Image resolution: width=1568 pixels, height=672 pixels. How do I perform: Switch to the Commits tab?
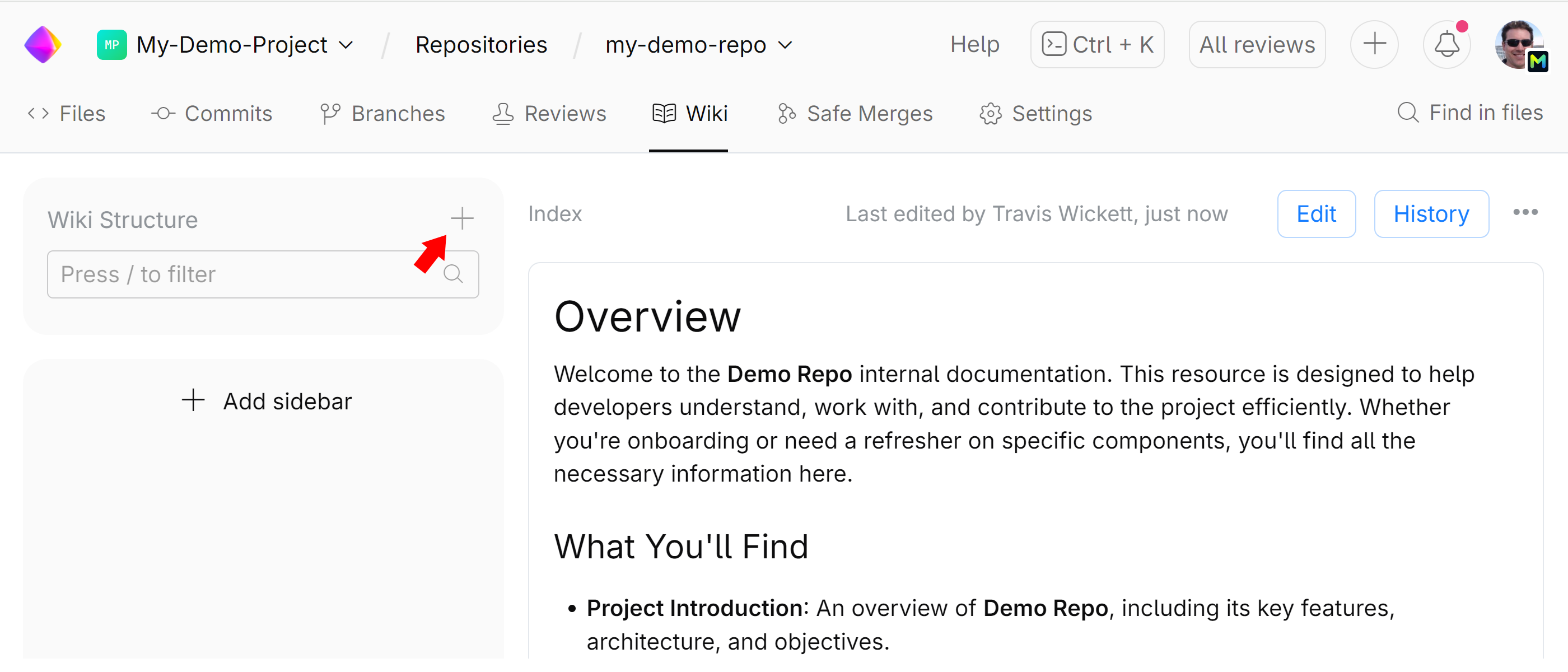228,113
